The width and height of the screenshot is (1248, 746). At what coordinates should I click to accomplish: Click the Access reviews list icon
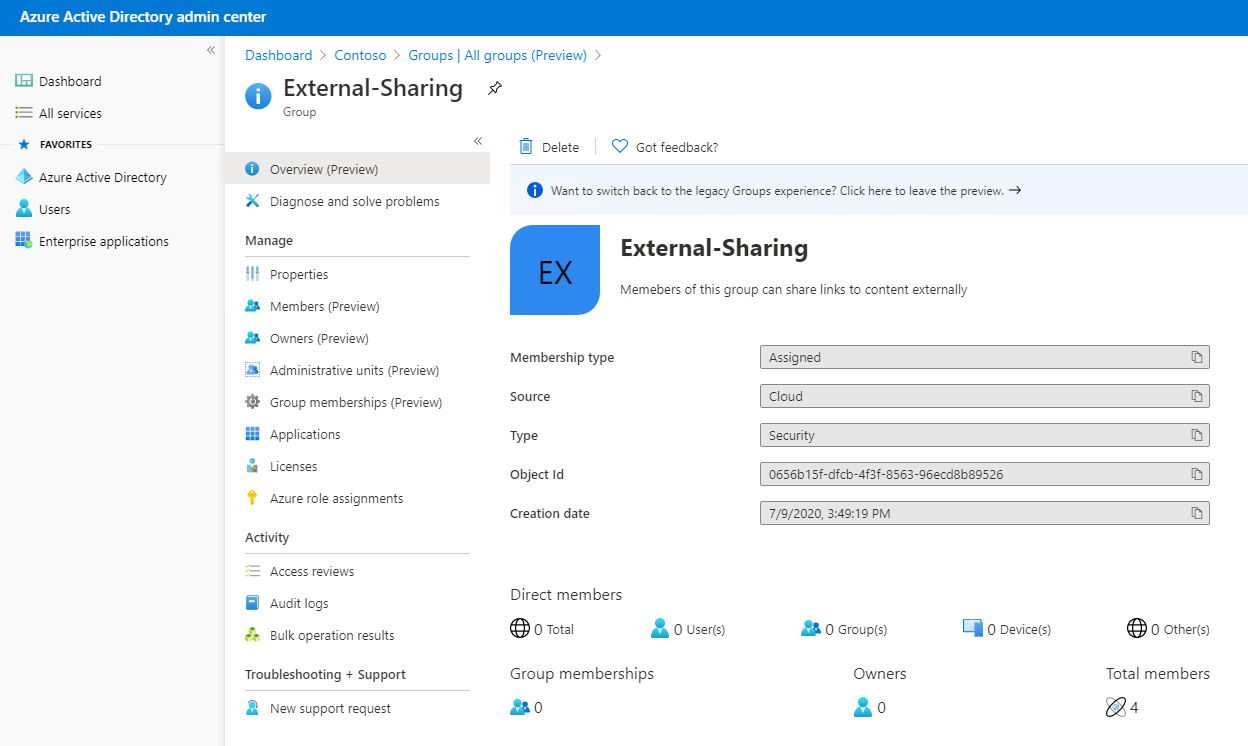[252, 571]
